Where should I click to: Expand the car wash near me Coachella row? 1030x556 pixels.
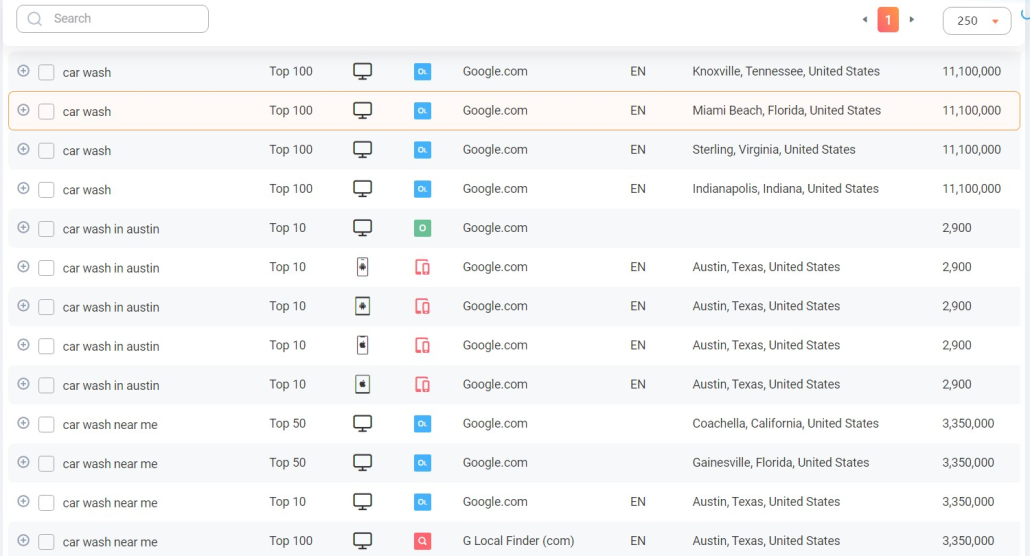tap(23, 423)
